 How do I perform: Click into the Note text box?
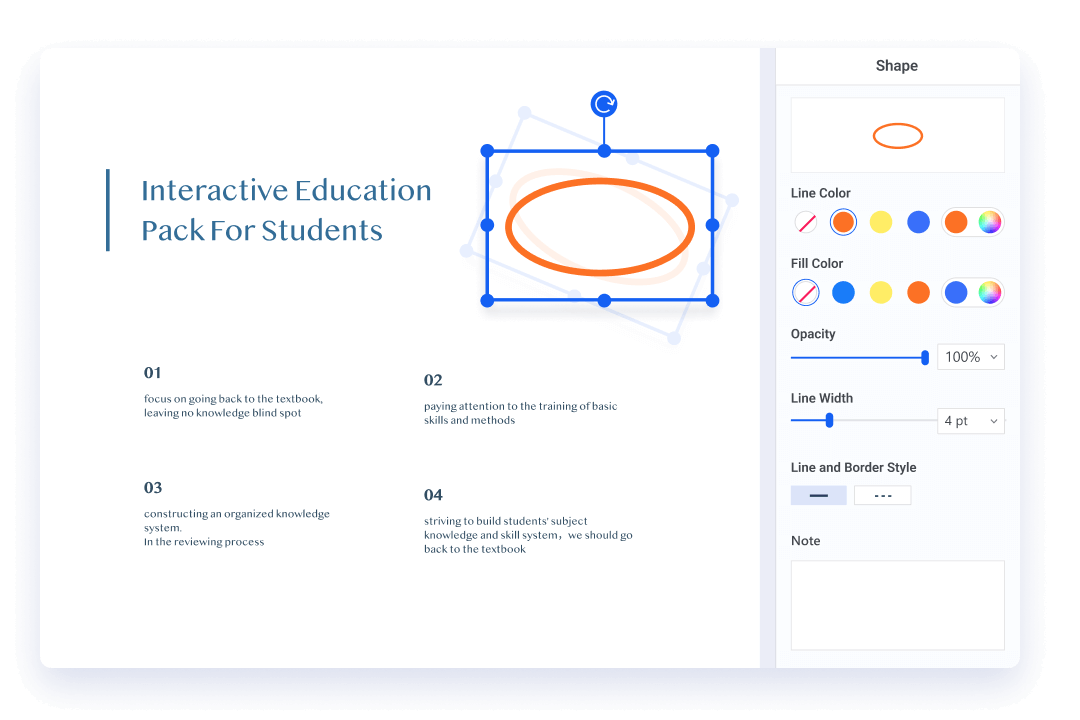897,605
